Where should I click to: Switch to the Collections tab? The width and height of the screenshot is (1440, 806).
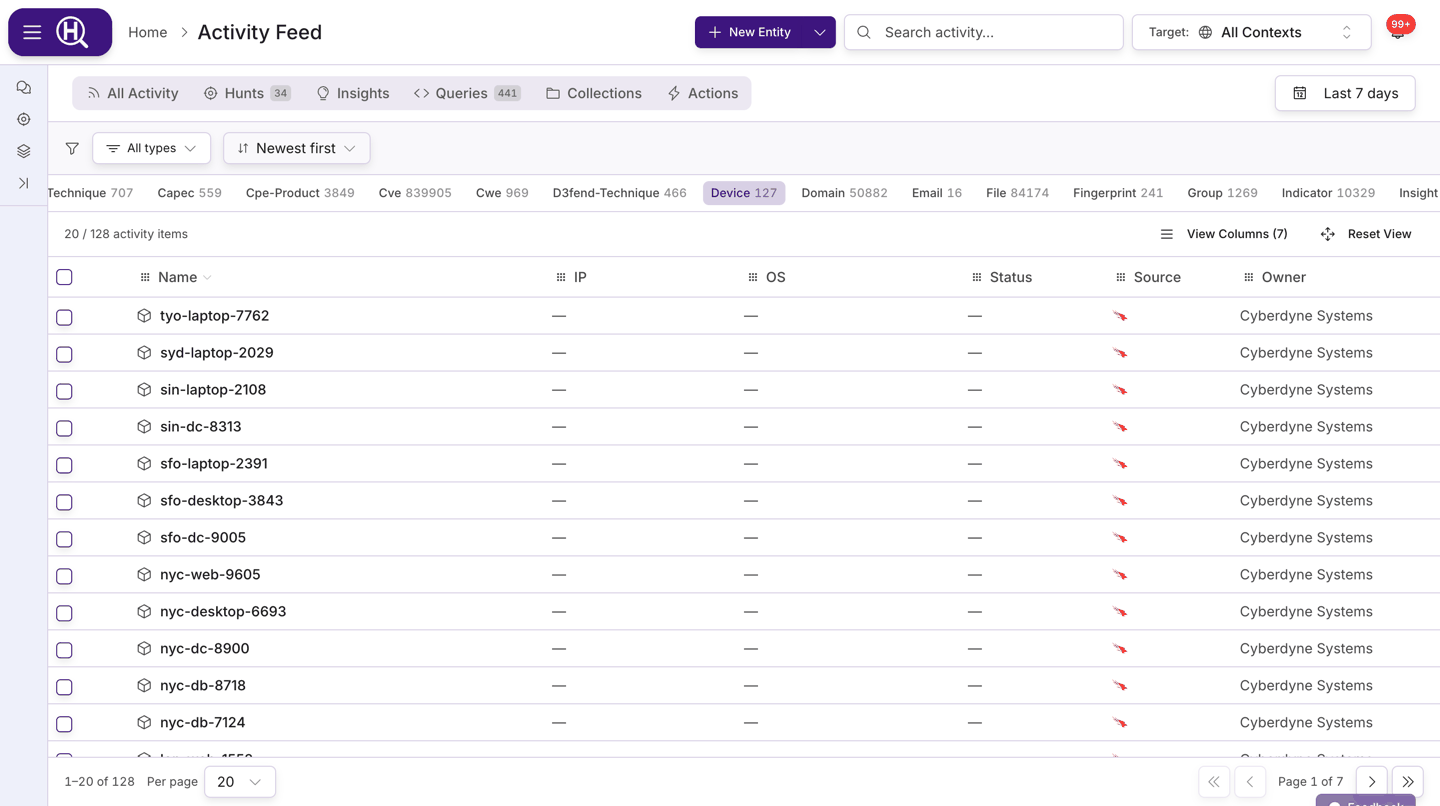594,93
